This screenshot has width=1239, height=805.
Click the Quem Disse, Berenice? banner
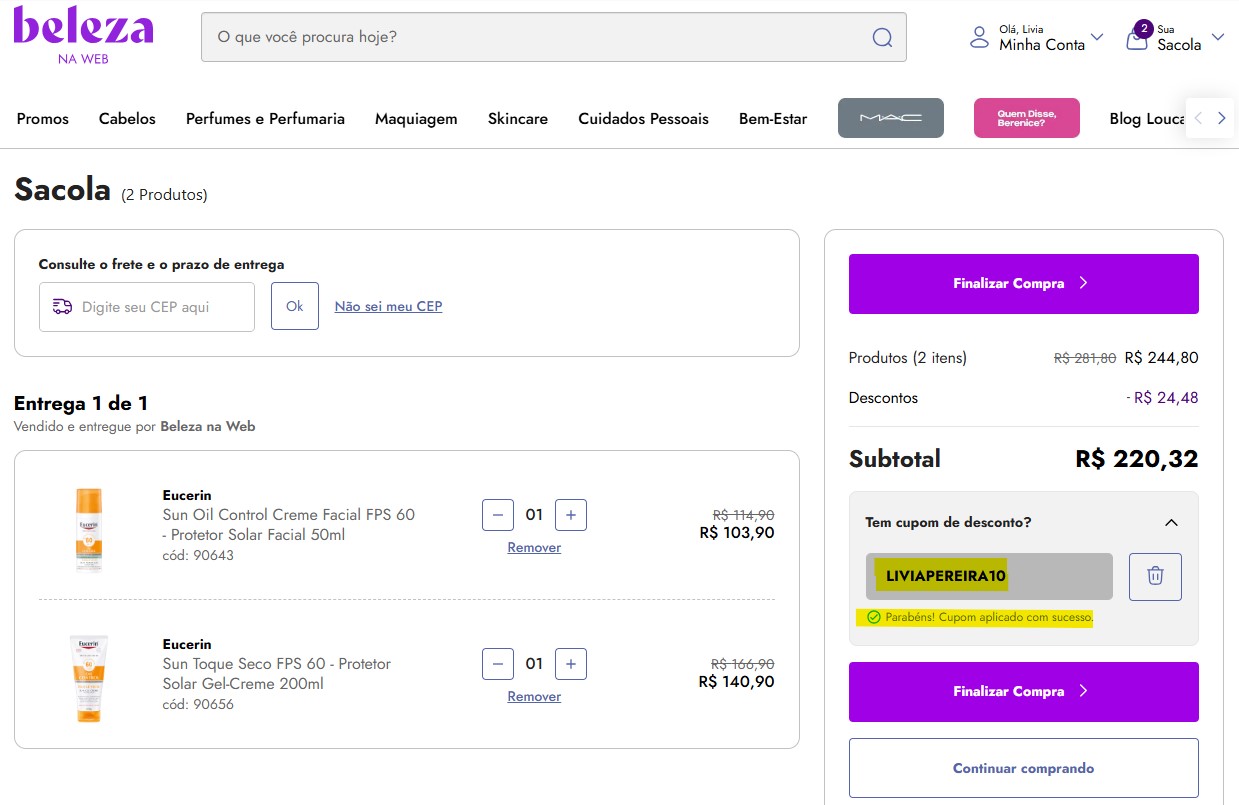pyautogui.click(x=1027, y=118)
